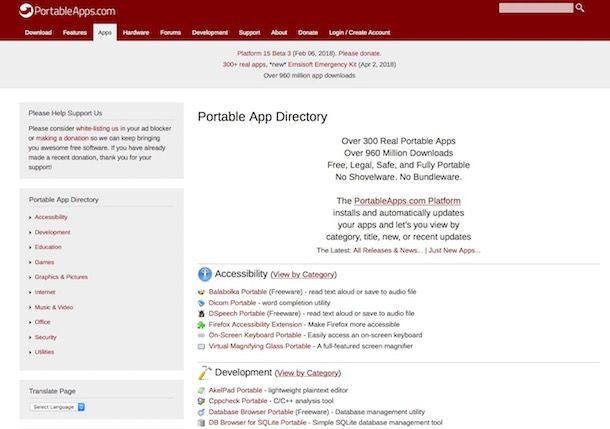Click the Database Browser Portable icon
The width and height of the screenshot is (610, 429).
point(201,412)
